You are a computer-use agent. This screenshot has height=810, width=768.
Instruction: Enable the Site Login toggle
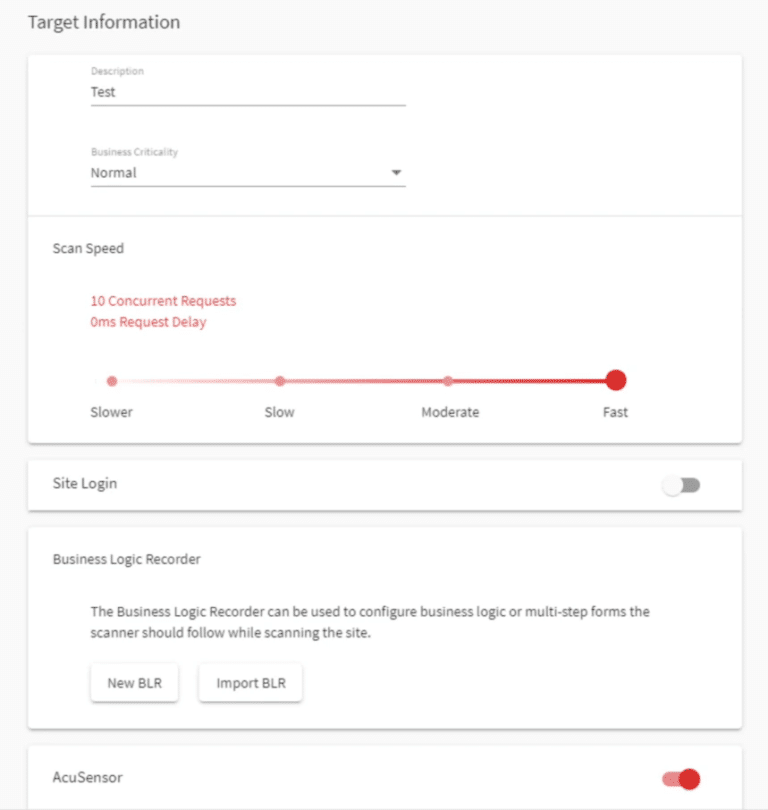[683, 485]
